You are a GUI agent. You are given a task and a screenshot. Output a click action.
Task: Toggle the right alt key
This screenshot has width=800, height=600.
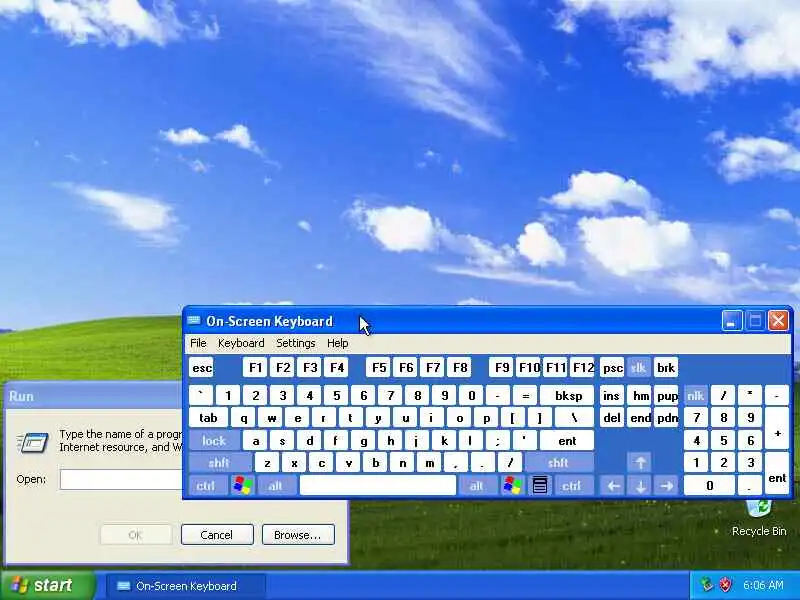tap(478, 485)
